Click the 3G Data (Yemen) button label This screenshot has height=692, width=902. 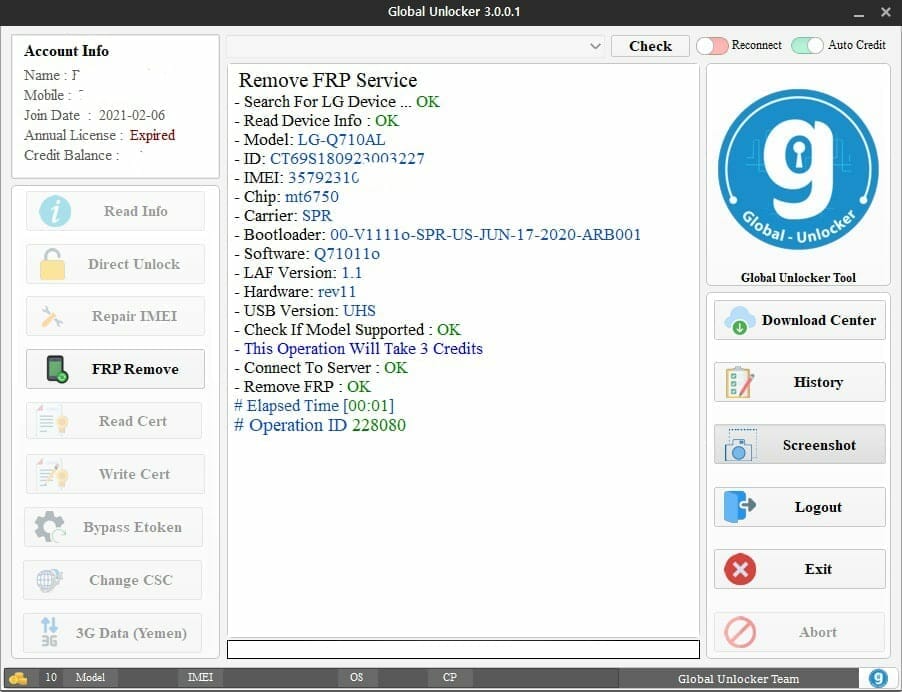tap(131, 633)
